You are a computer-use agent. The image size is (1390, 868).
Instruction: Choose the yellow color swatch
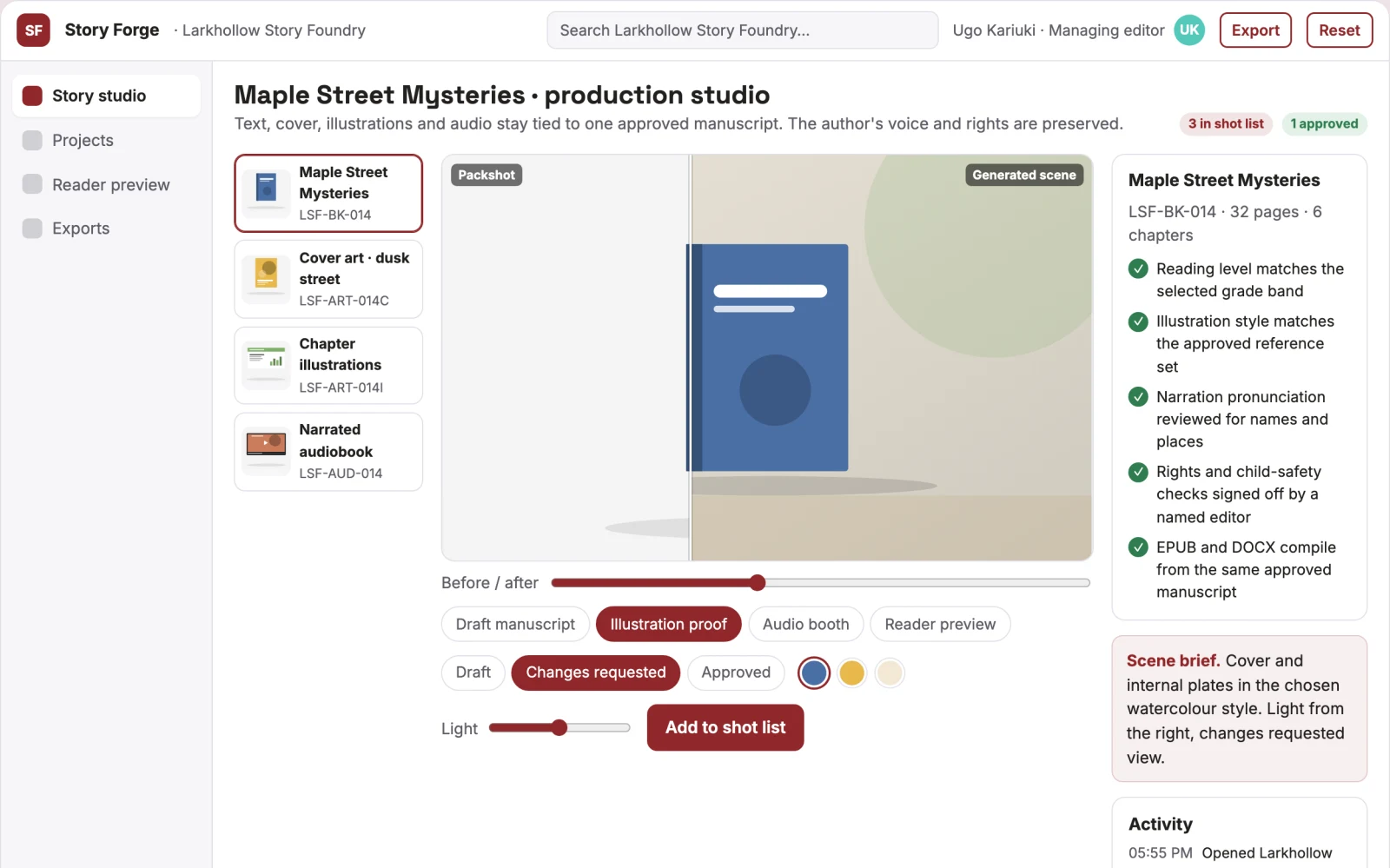point(852,673)
